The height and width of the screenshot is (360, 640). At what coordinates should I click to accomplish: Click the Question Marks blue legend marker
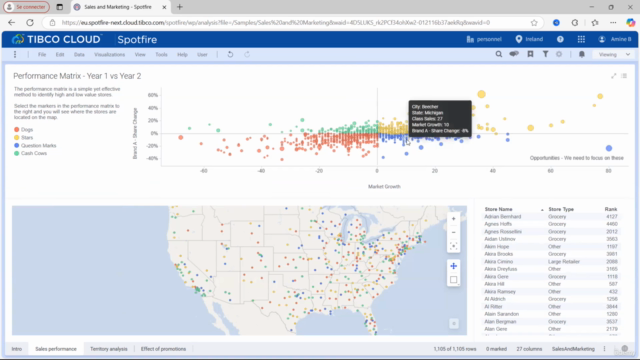17,145
